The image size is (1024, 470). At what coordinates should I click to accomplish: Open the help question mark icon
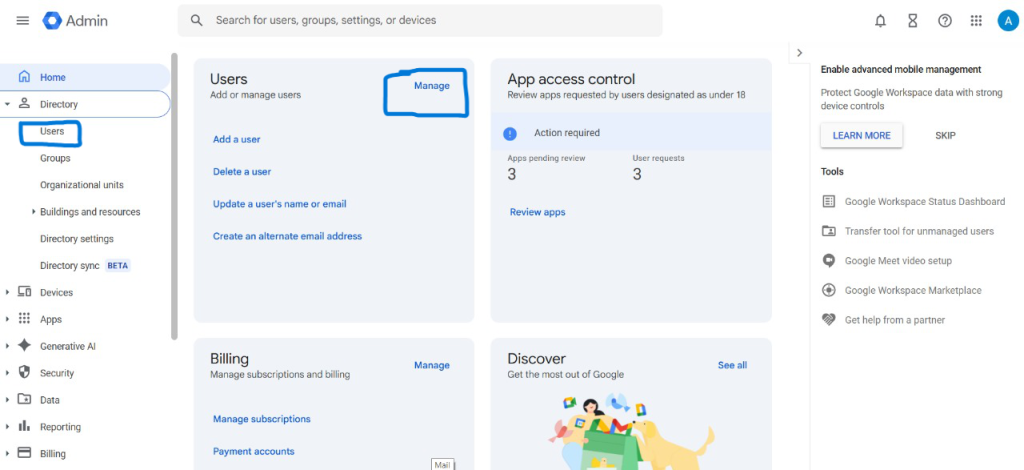tap(944, 21)
